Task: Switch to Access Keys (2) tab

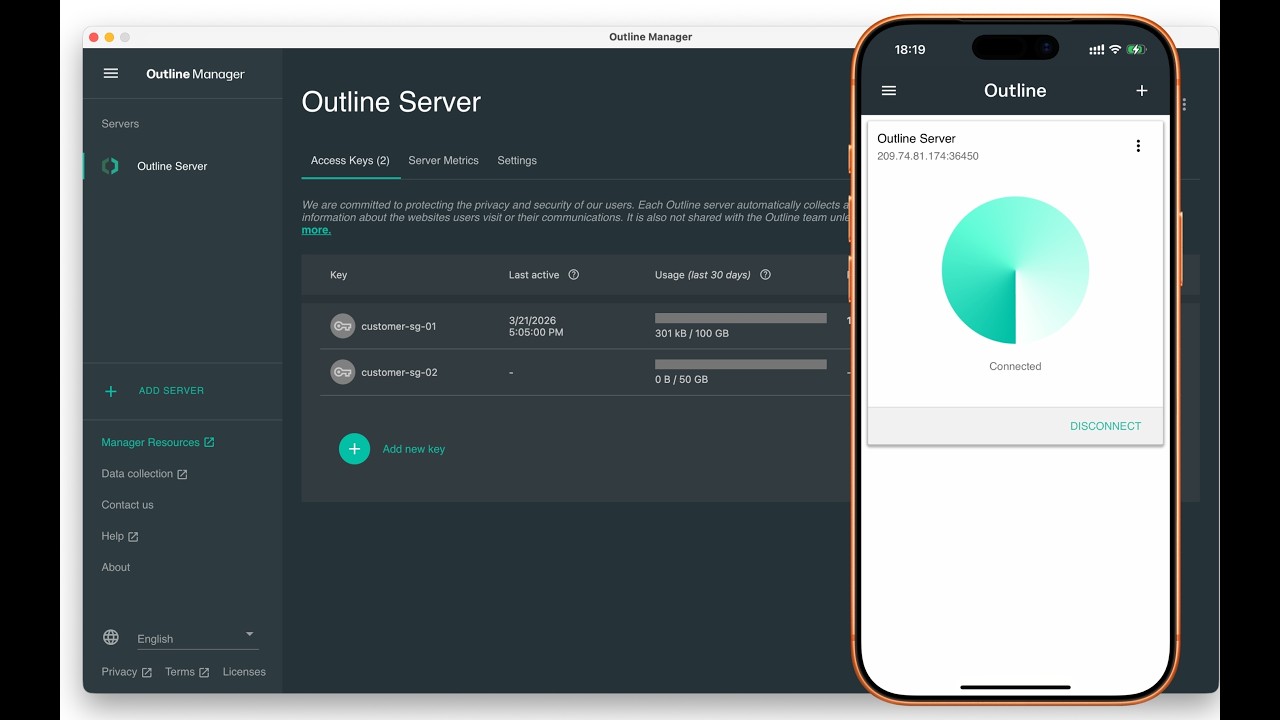Action: point(350,160)
